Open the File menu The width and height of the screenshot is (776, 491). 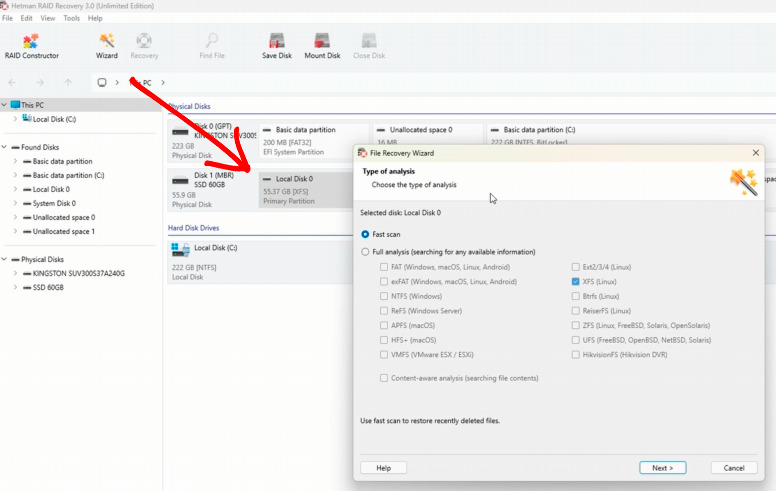coord(7,18)
